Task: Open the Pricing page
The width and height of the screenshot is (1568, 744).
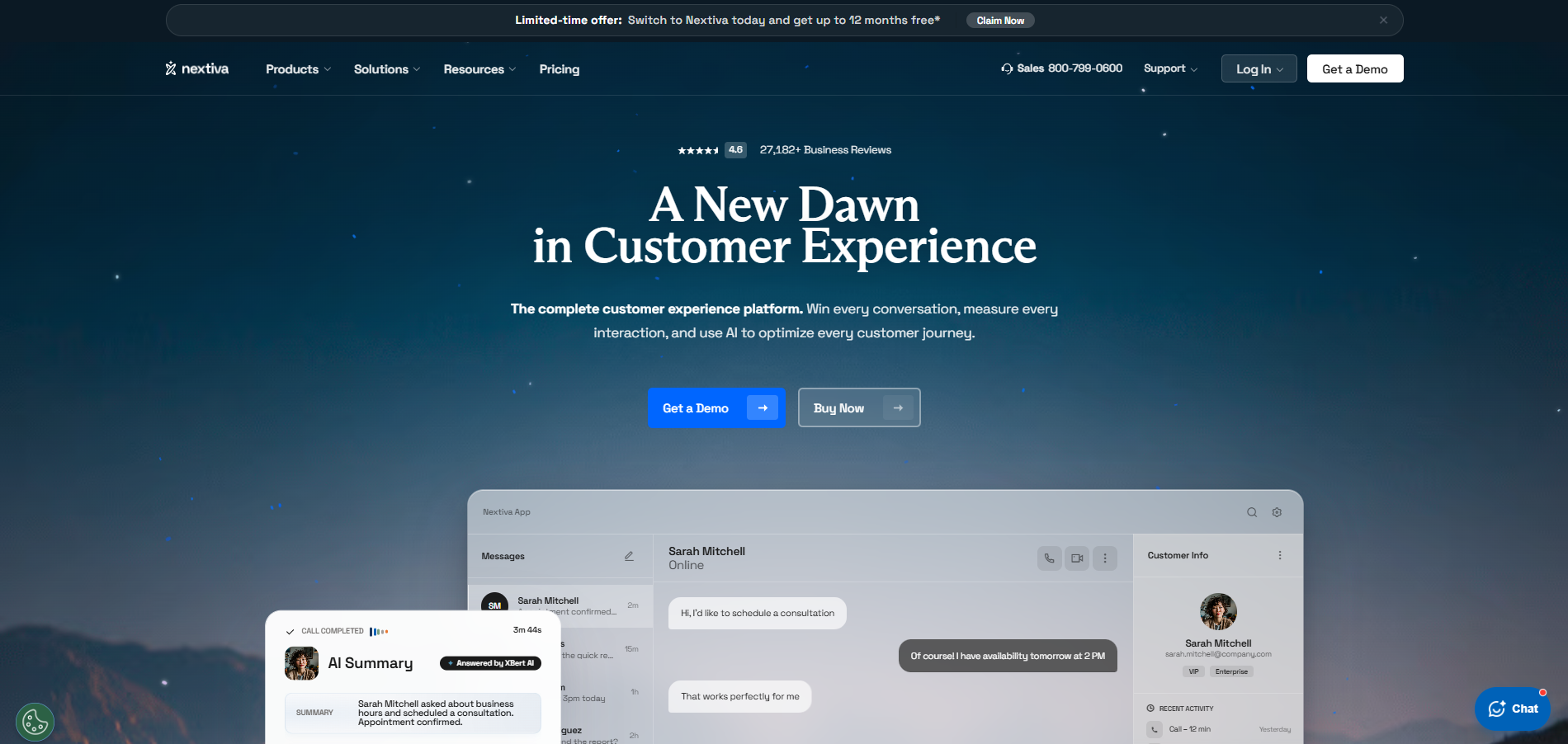Action: click(559, 69)
